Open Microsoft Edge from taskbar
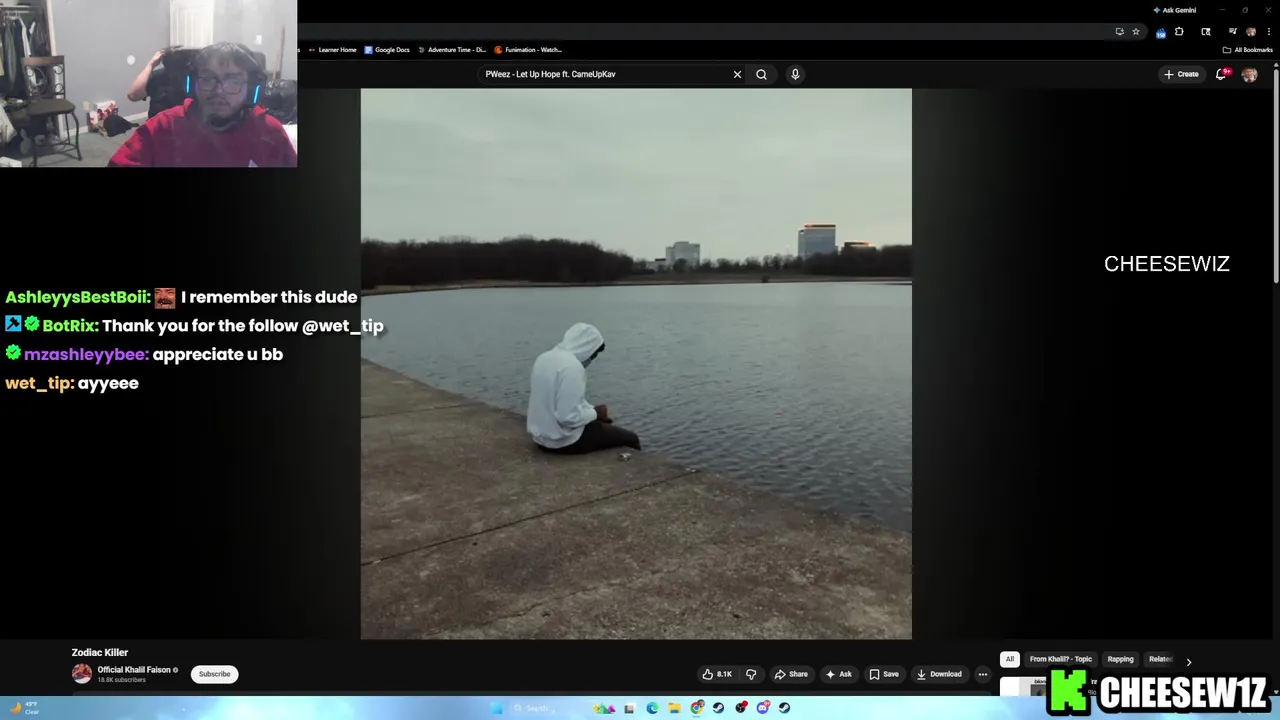1280x720 pixels. [x=652, y=708]
